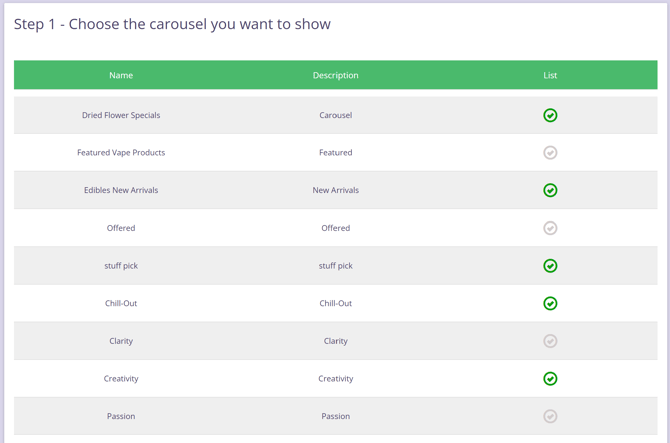Viewport: 670px width, 443px height.
Task: Click the Edibles New Arrivals check icon
Action: (x=550, y=190)
